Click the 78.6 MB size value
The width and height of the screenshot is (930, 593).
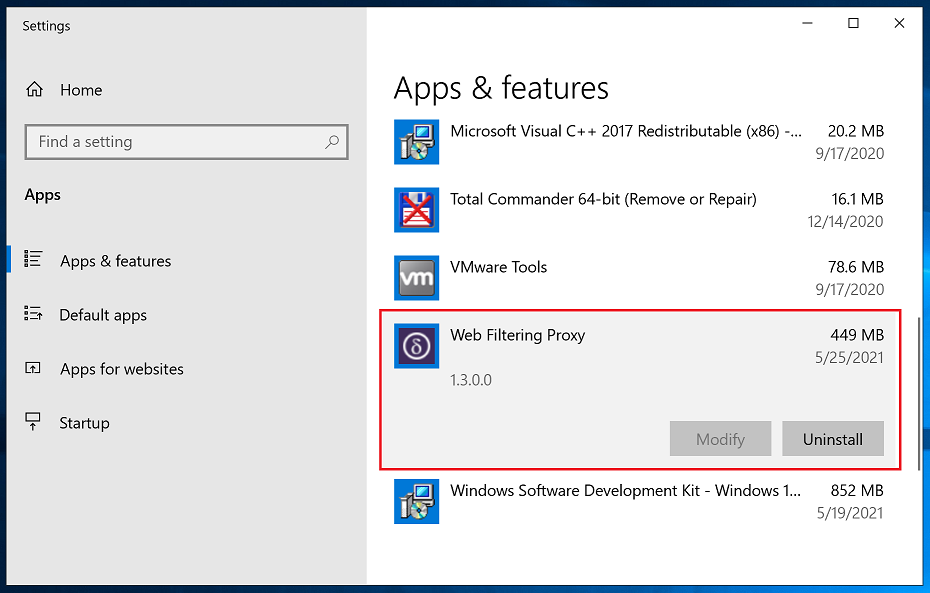(x=856, y=267)
